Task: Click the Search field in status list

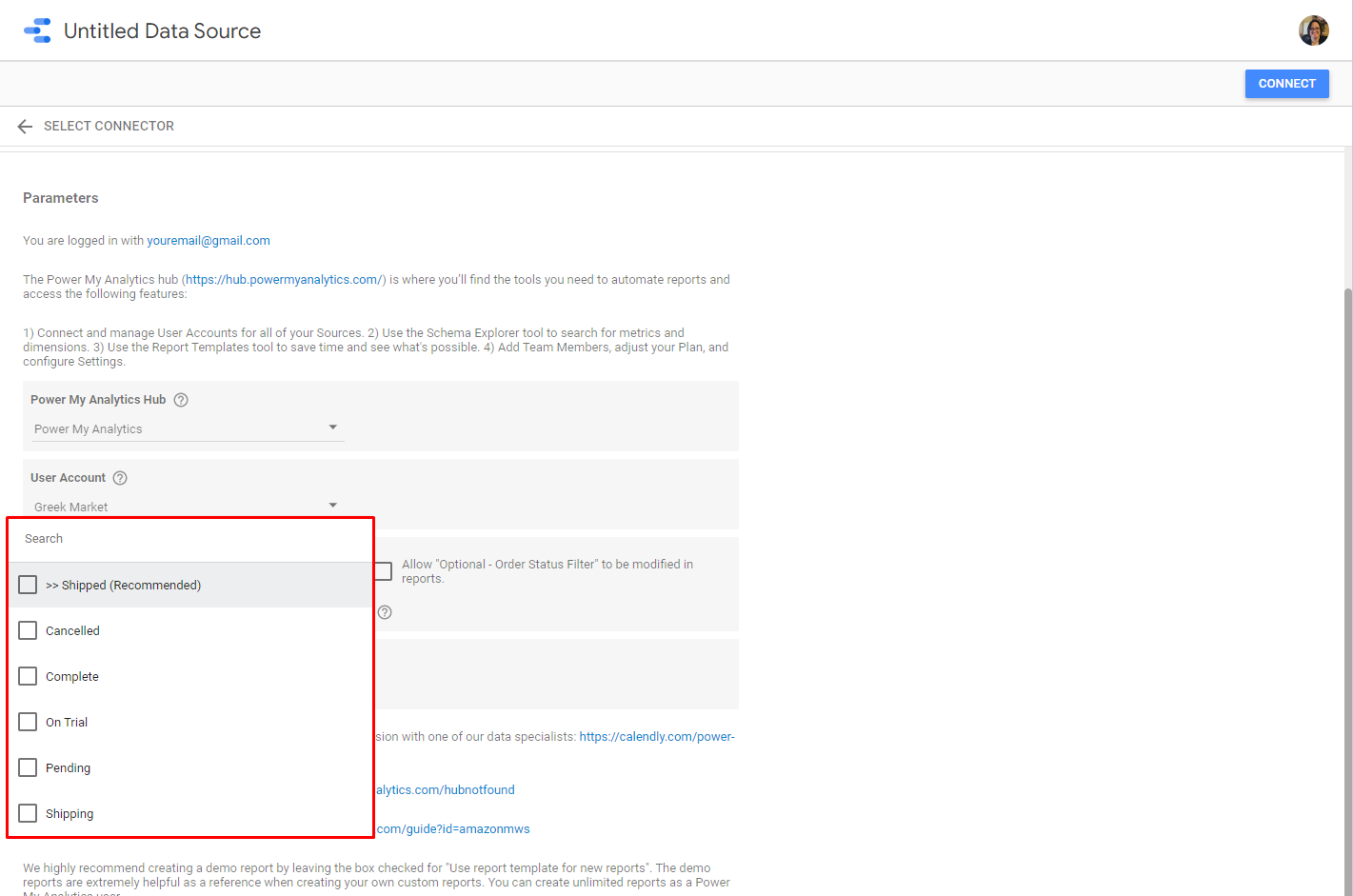Action: (x=190, y=539)
